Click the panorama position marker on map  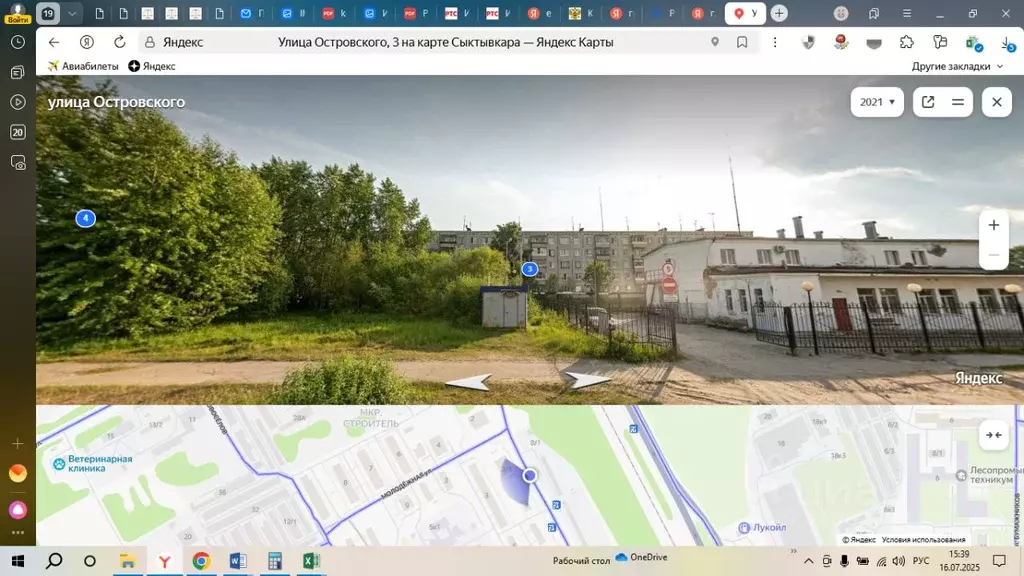coord(530,475)
